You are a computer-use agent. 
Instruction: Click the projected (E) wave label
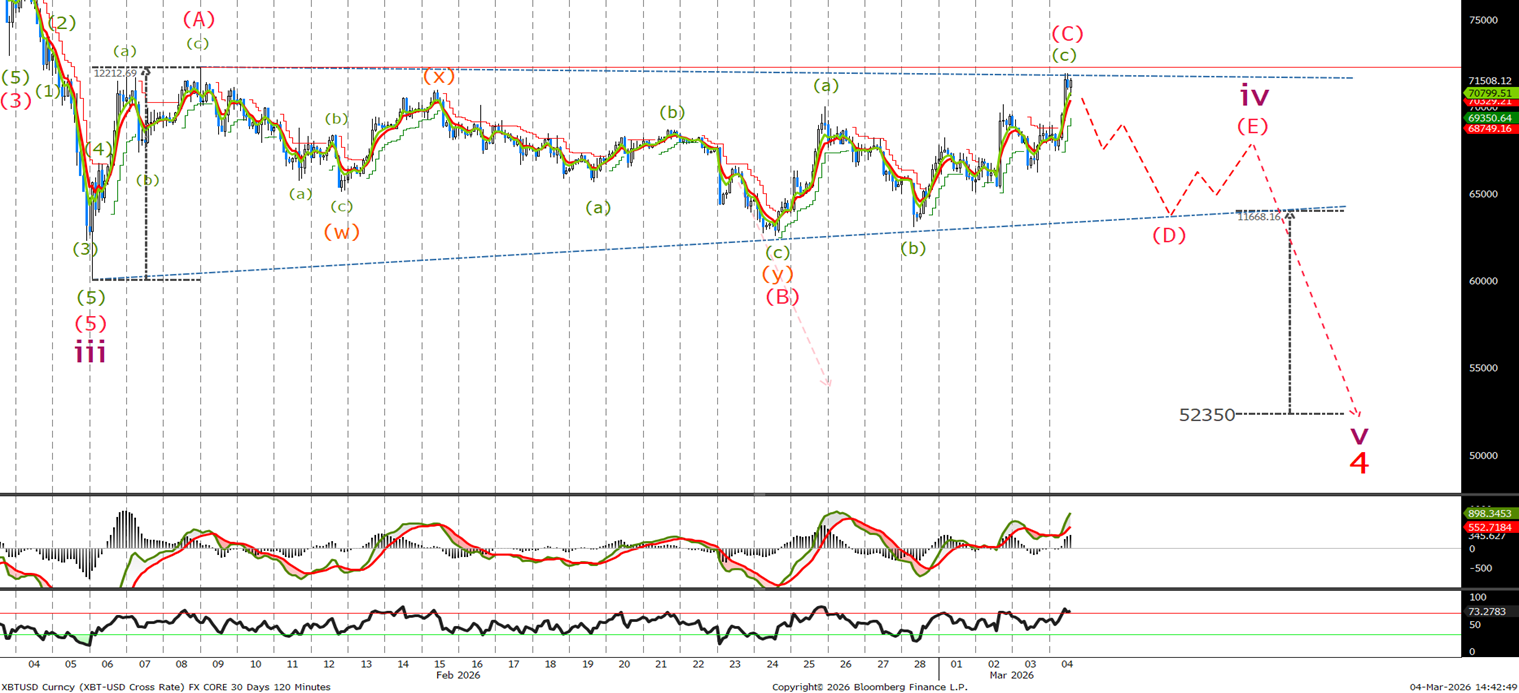(x=1252, y=127)
